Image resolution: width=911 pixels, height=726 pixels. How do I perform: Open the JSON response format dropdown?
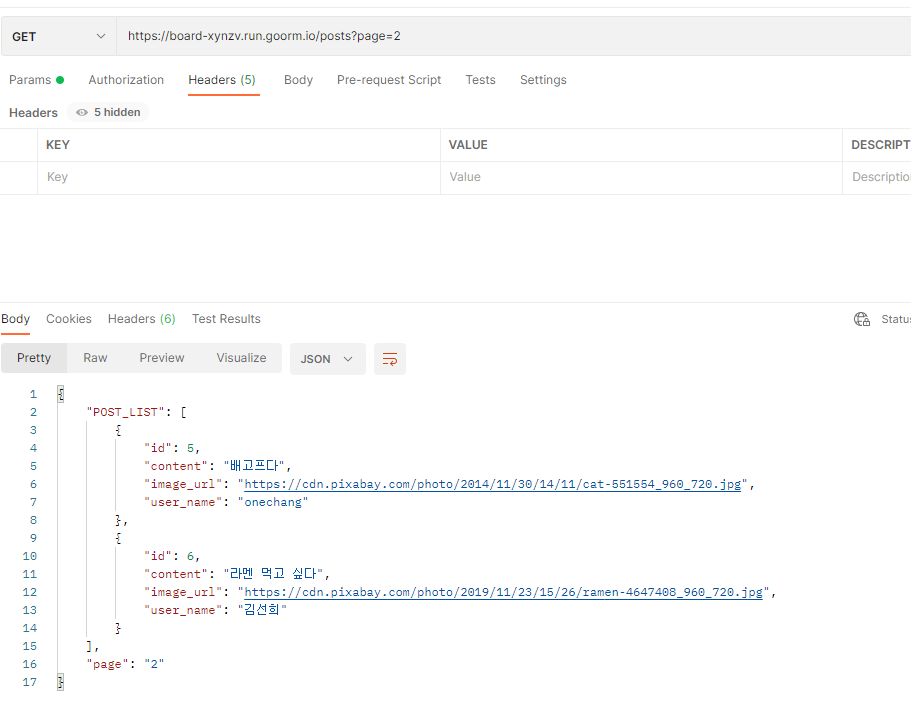tap(327, 359)
